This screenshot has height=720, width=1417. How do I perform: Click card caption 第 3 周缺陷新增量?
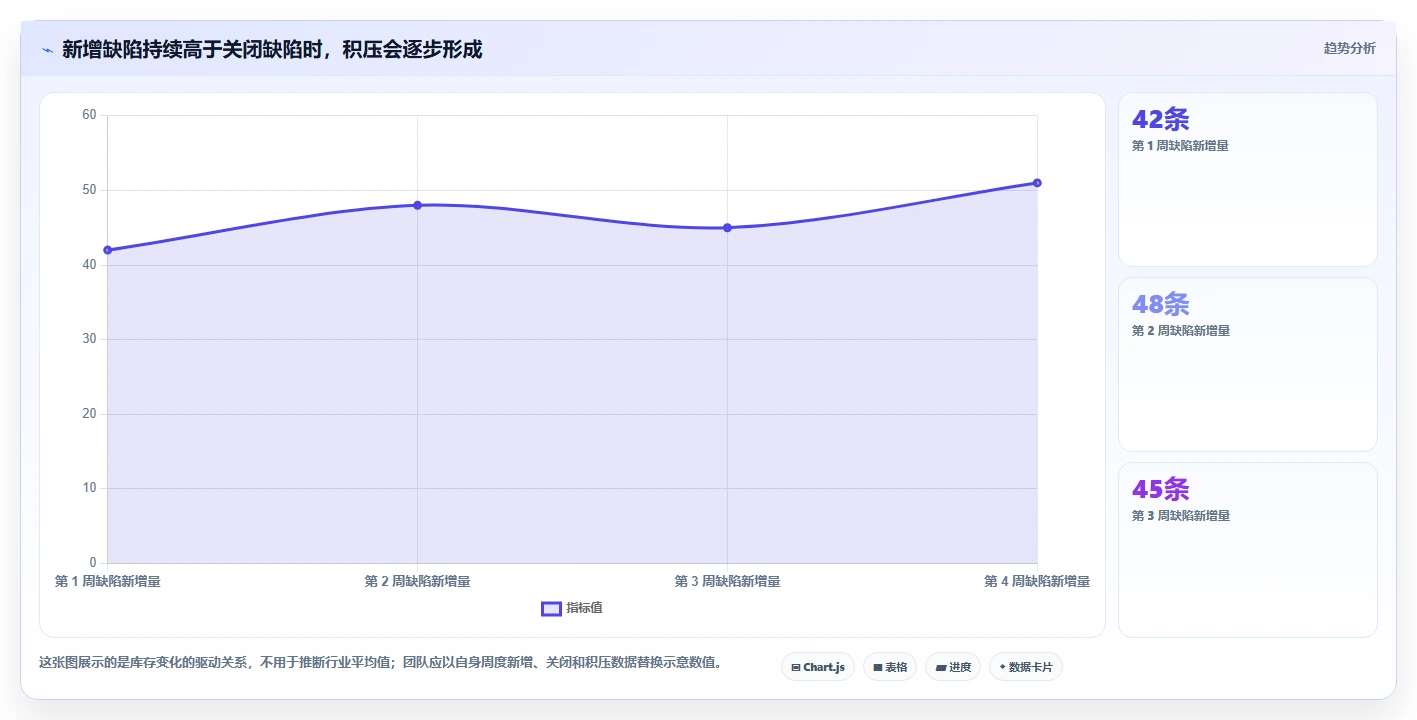click(1180, 516)
